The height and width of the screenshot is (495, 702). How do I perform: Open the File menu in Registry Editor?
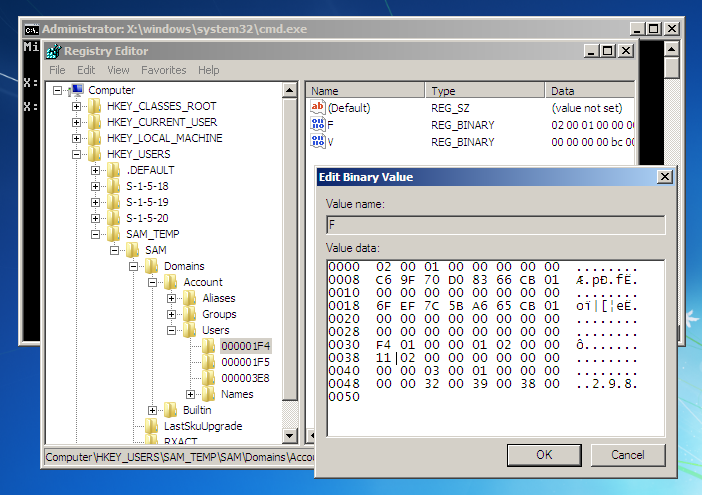(57, 70)
